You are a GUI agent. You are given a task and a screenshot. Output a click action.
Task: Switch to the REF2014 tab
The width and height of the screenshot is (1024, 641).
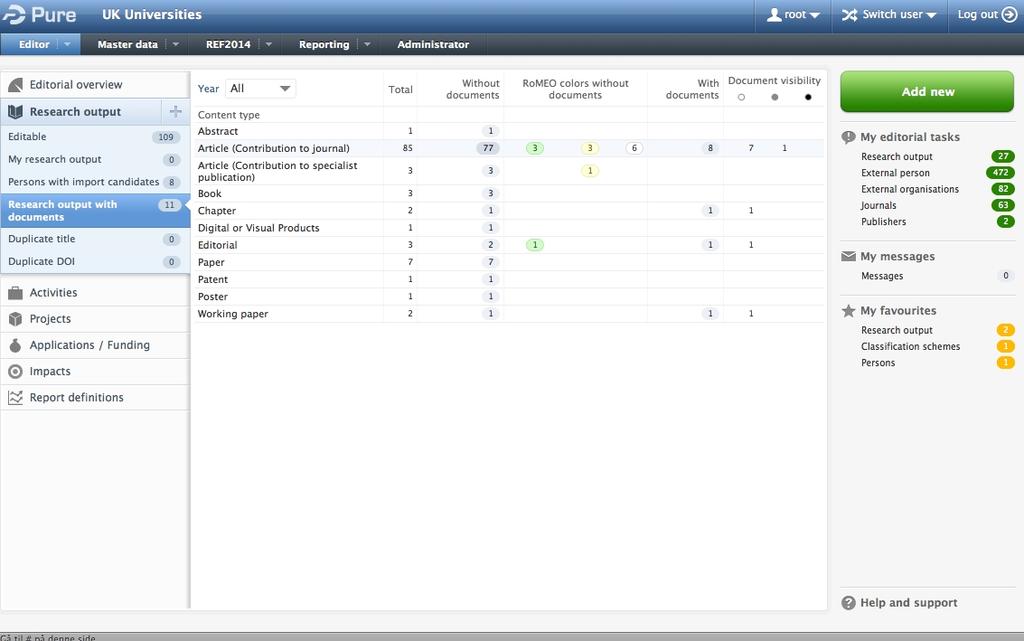click(x=228, y=44)
